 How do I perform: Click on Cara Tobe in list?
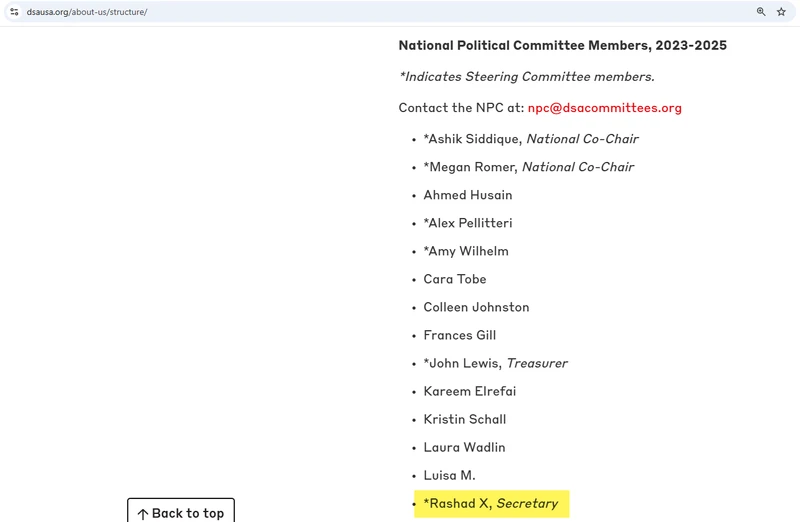[454, 279]
